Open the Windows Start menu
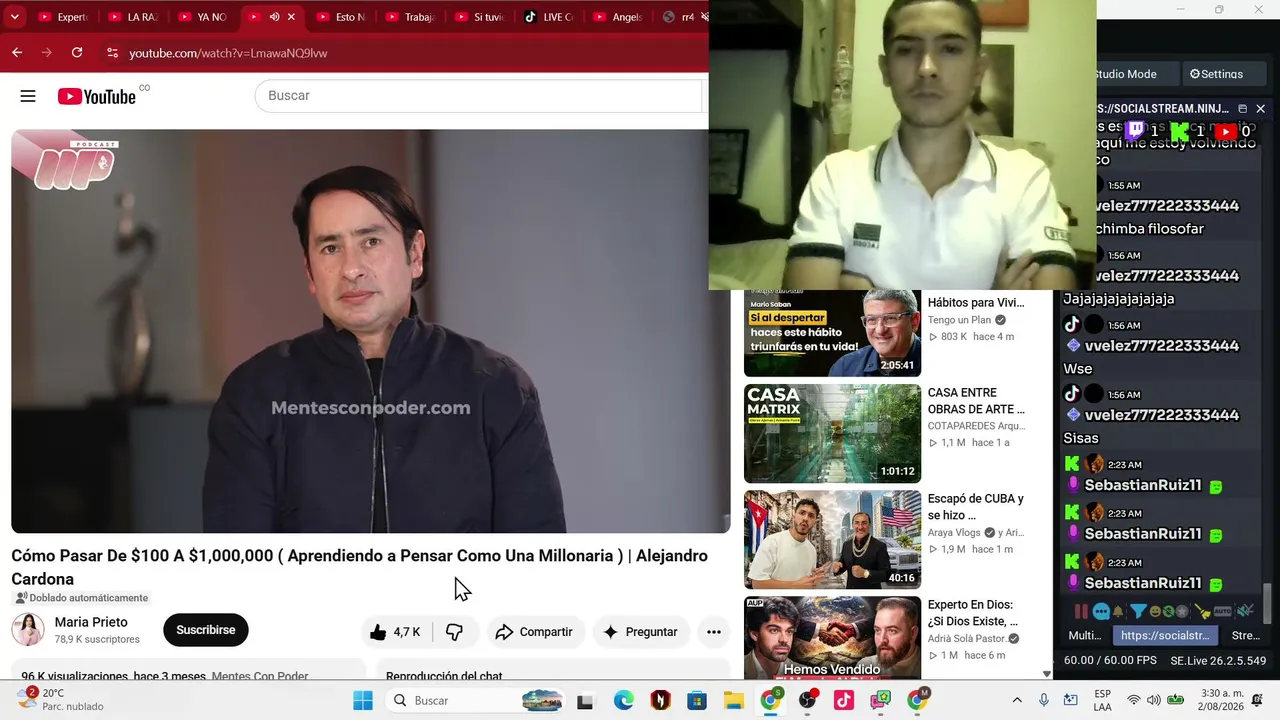The height and width of the screenshot is (720, 1280). point(363,700)
